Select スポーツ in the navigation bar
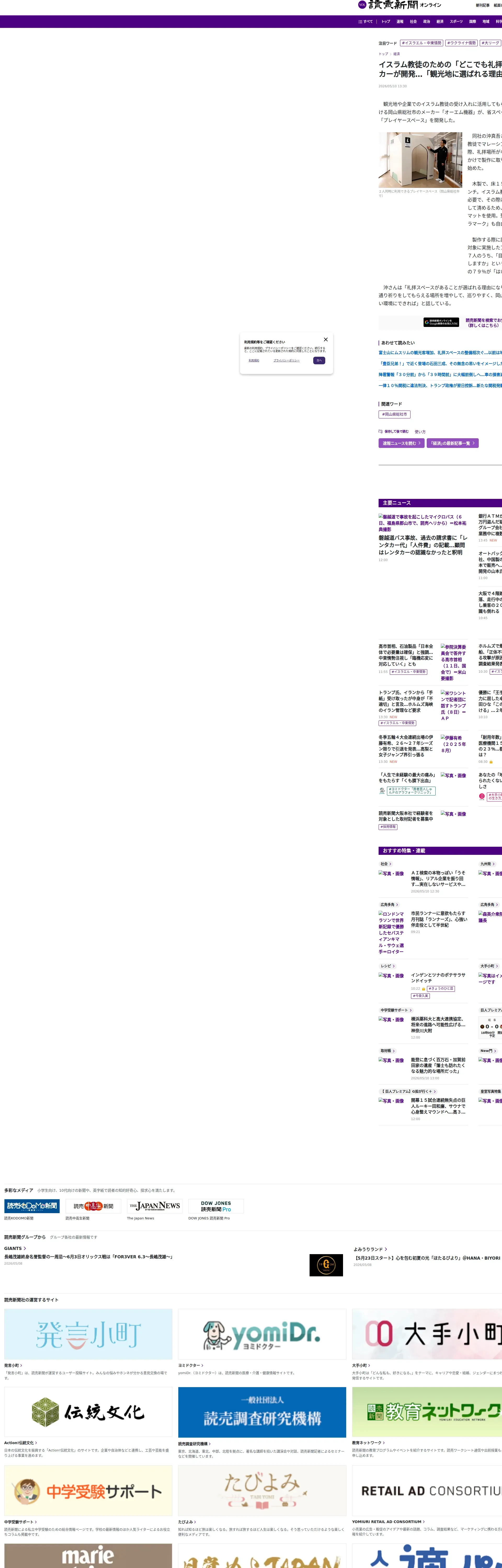 click(456, 21)
